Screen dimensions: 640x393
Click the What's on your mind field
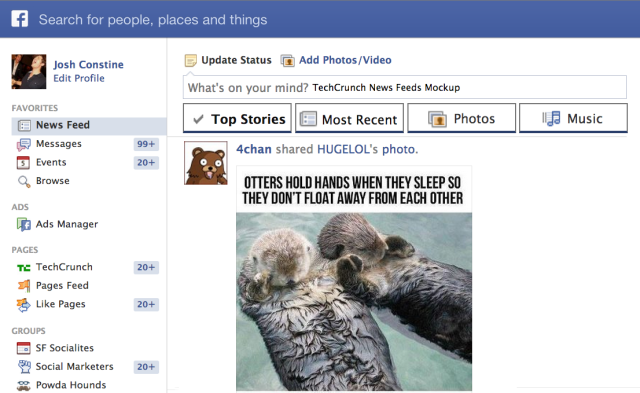404,87
